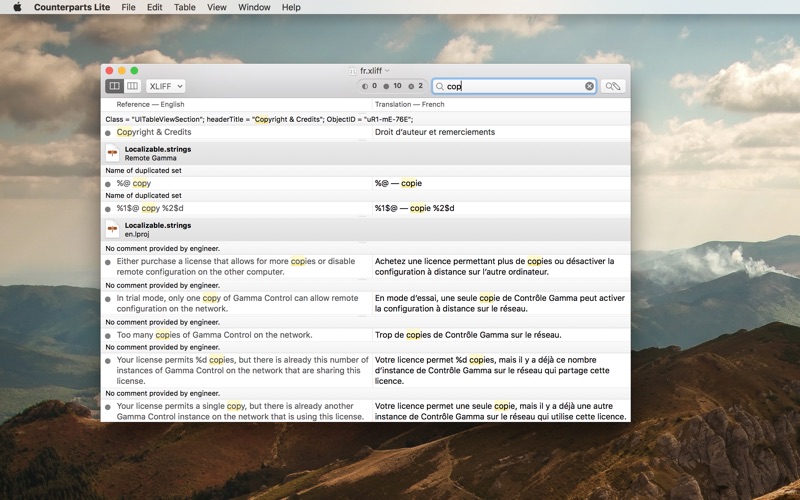Viewport: 800px width, 500px height.
Task: Edit translation 'Achetez une licence permettant'
Action: (495, 266)
